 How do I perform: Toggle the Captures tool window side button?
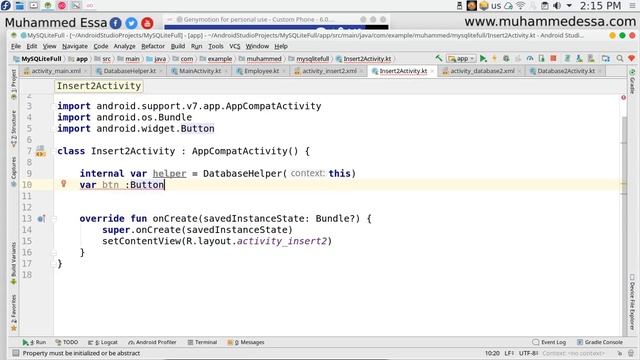point(13,171)
